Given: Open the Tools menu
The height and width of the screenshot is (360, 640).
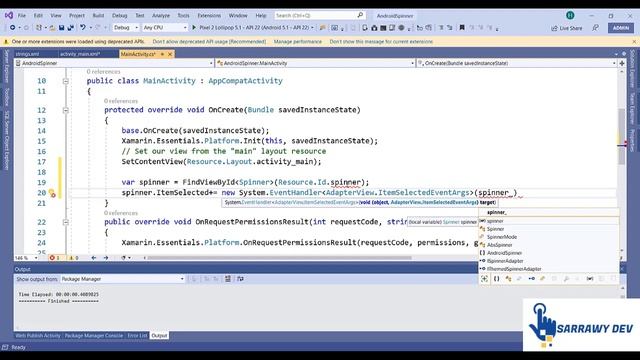Looking at the screenshot, I should click(x=183, y=16).
